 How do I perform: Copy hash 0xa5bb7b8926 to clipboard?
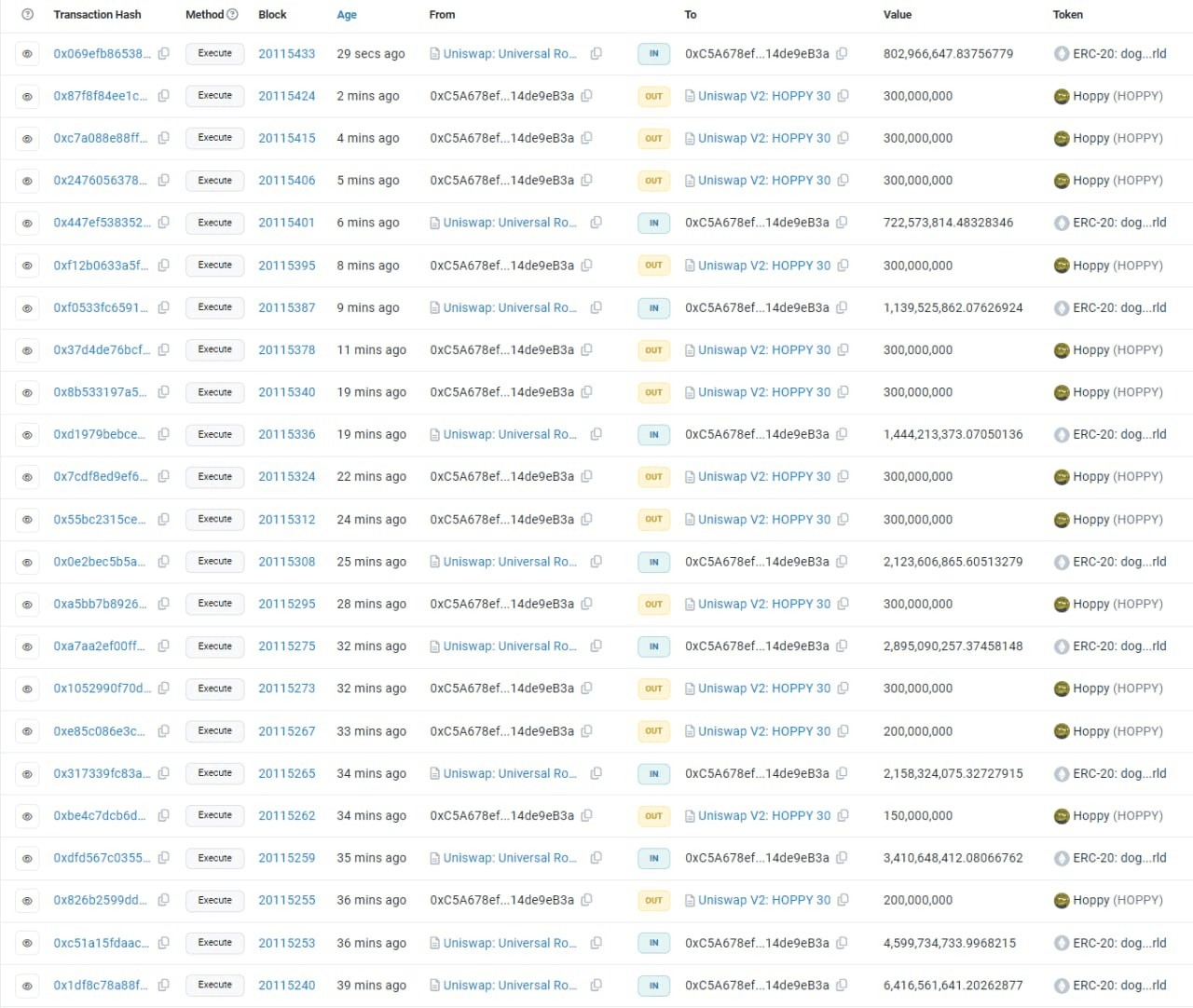[x=164, y=604]
